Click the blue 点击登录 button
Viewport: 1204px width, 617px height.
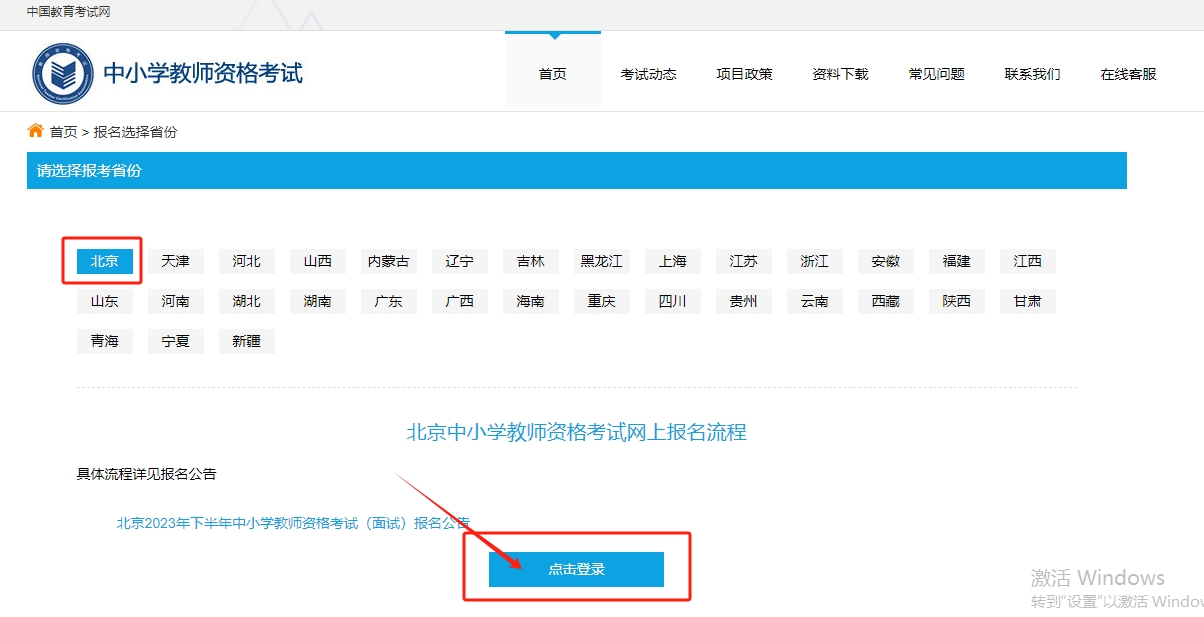pyautogui.click(x=576, y=569)
